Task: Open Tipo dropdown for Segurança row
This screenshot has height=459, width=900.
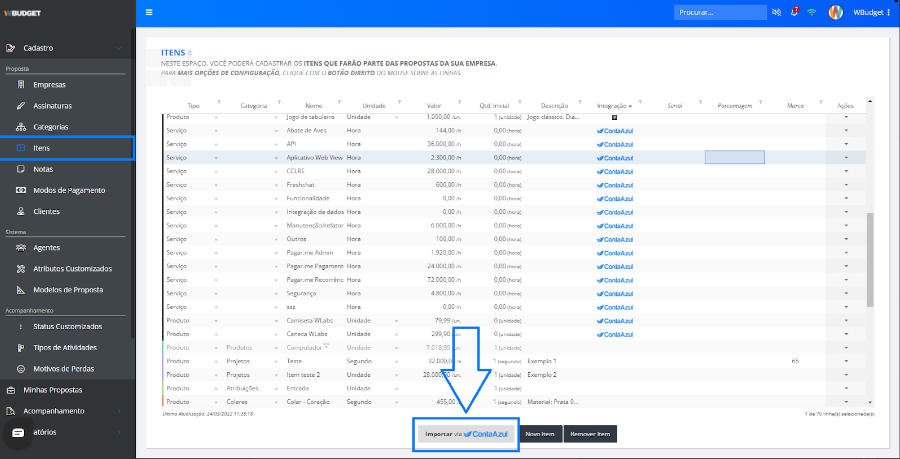Action: click(x=216, y=294)
